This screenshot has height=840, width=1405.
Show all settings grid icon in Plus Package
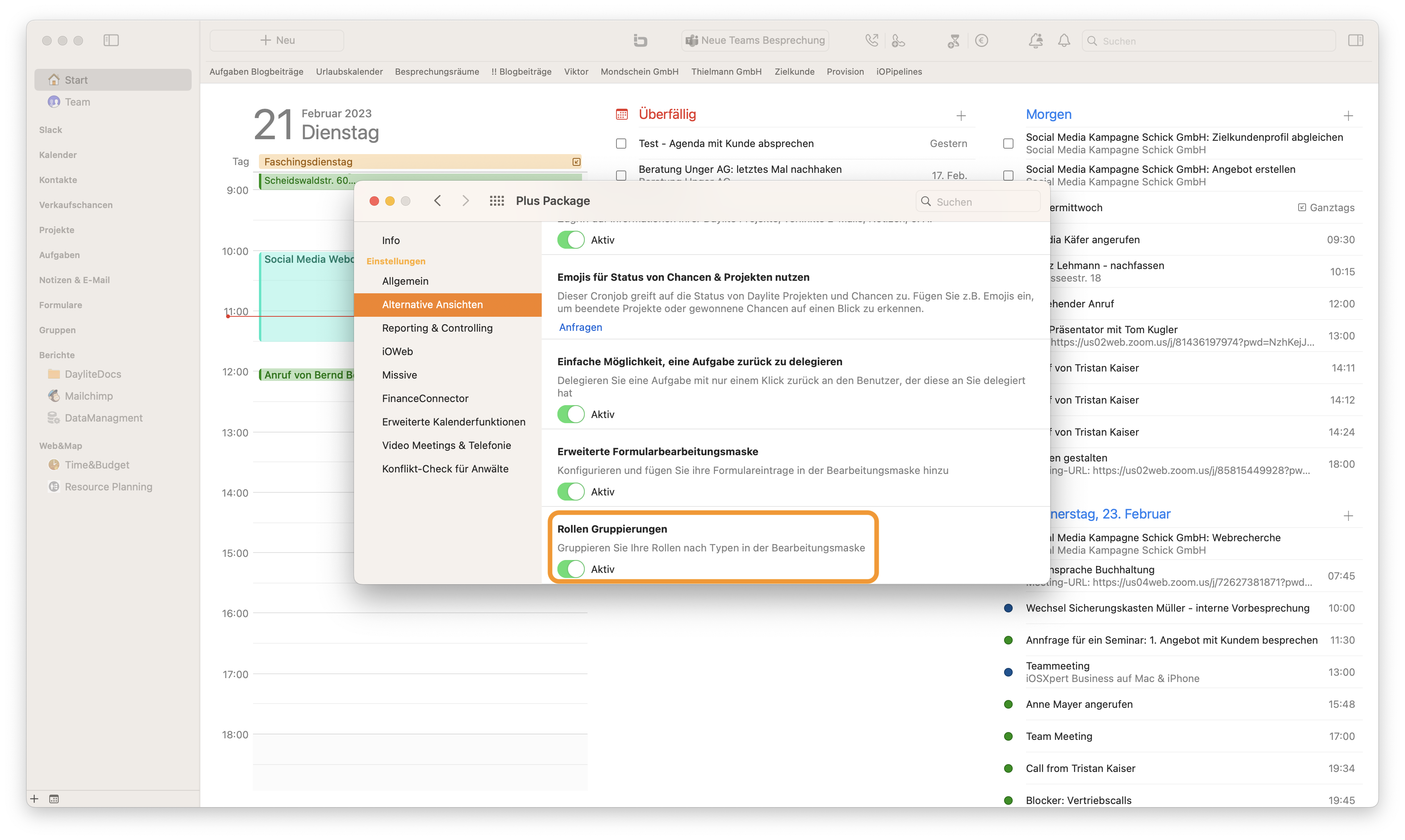click(496, 200)
